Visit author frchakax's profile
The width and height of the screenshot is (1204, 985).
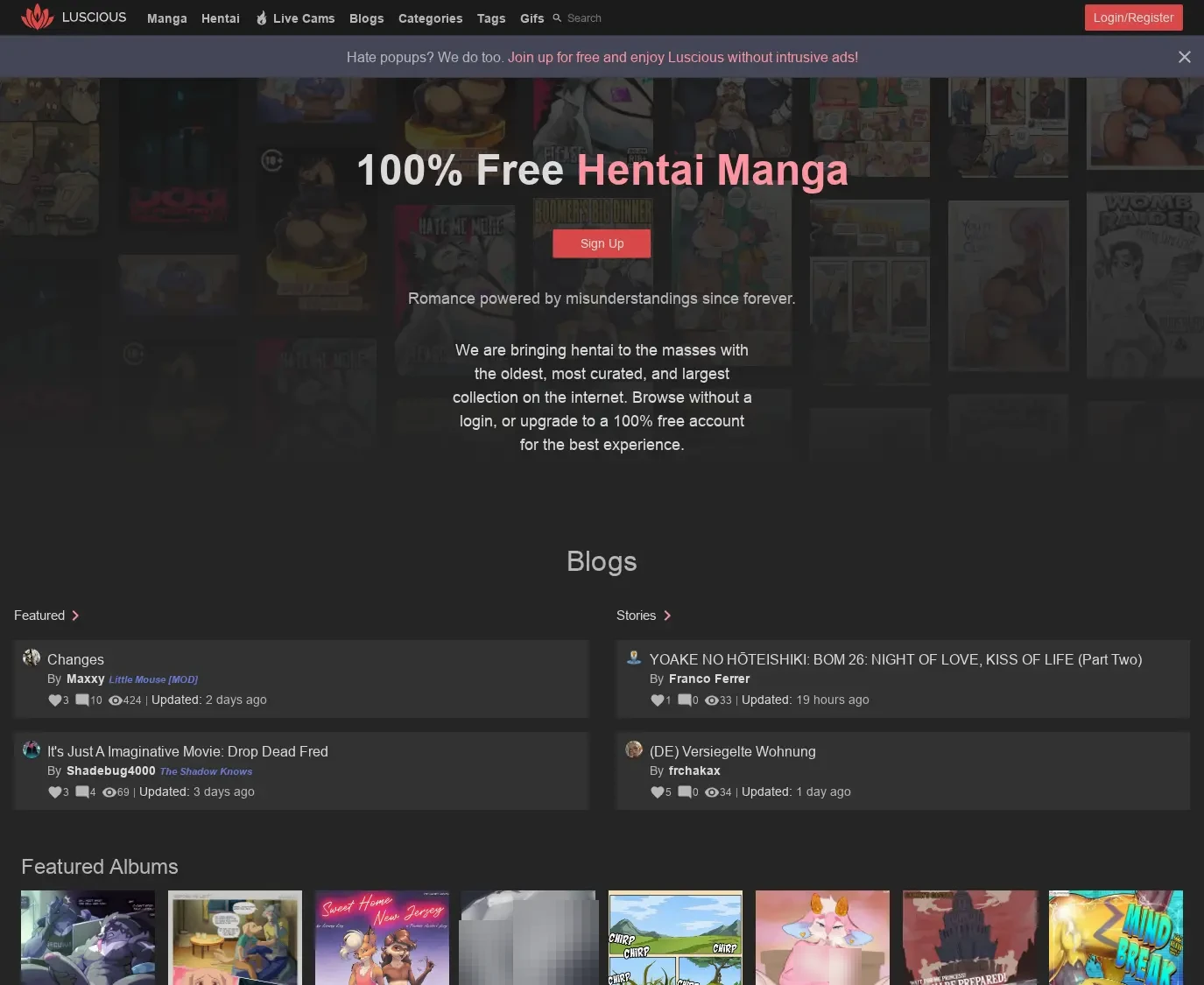(x=694, y=770)
